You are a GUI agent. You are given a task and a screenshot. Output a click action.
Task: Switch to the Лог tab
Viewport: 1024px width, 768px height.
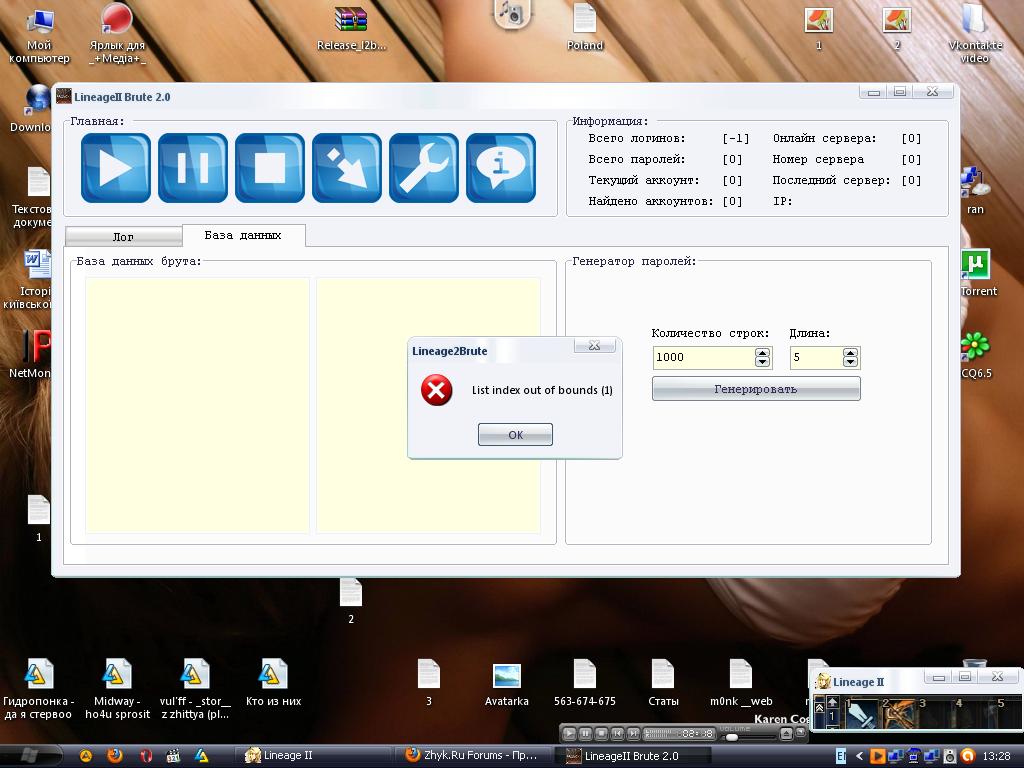(x=123, y=236)
